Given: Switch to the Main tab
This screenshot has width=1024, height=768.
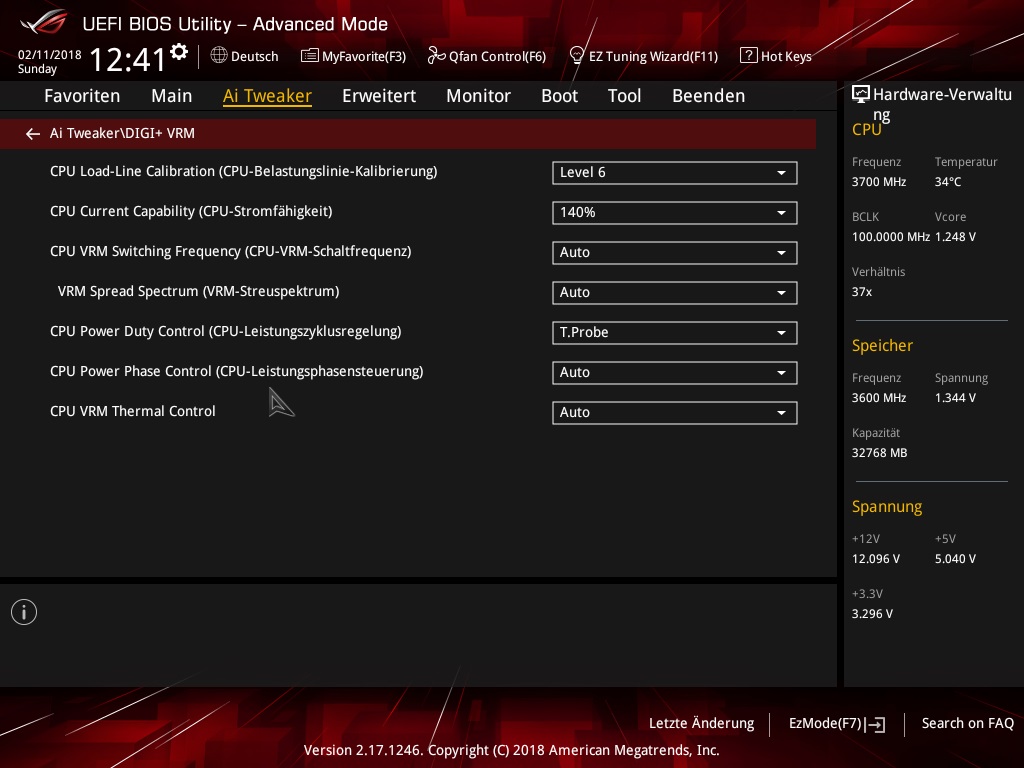Looking at the screenshot, I should click(172, 96).
